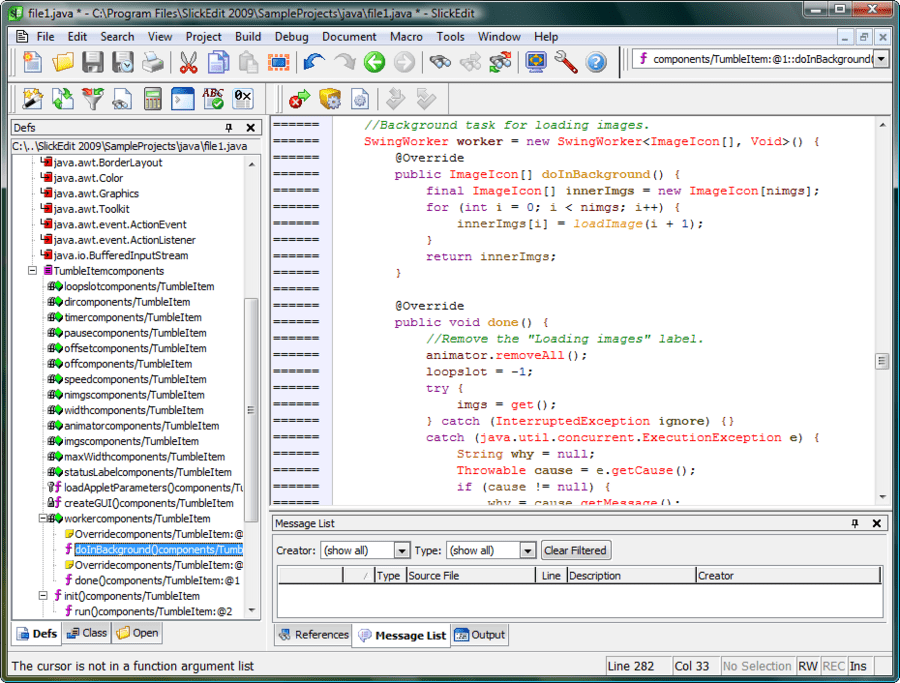Open the Creator filter dropdown
900x683 pixels.
click(x=401, y=550)
